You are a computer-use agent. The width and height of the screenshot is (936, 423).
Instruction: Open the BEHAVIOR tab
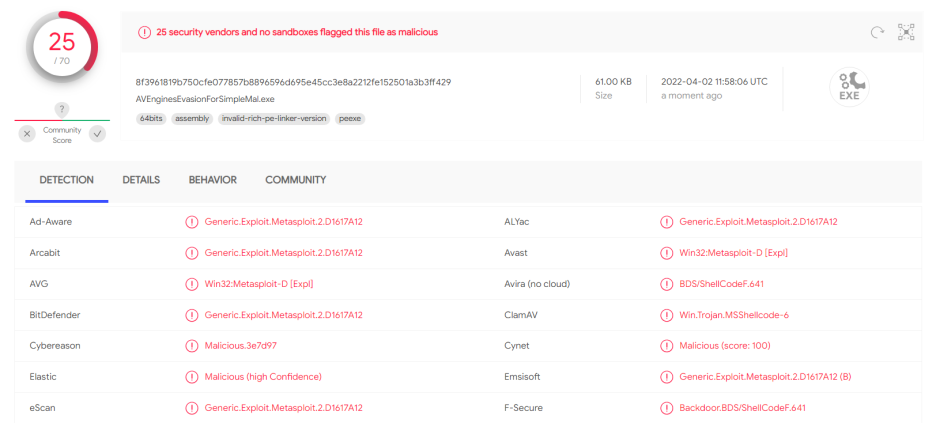(x=213, y=180)
